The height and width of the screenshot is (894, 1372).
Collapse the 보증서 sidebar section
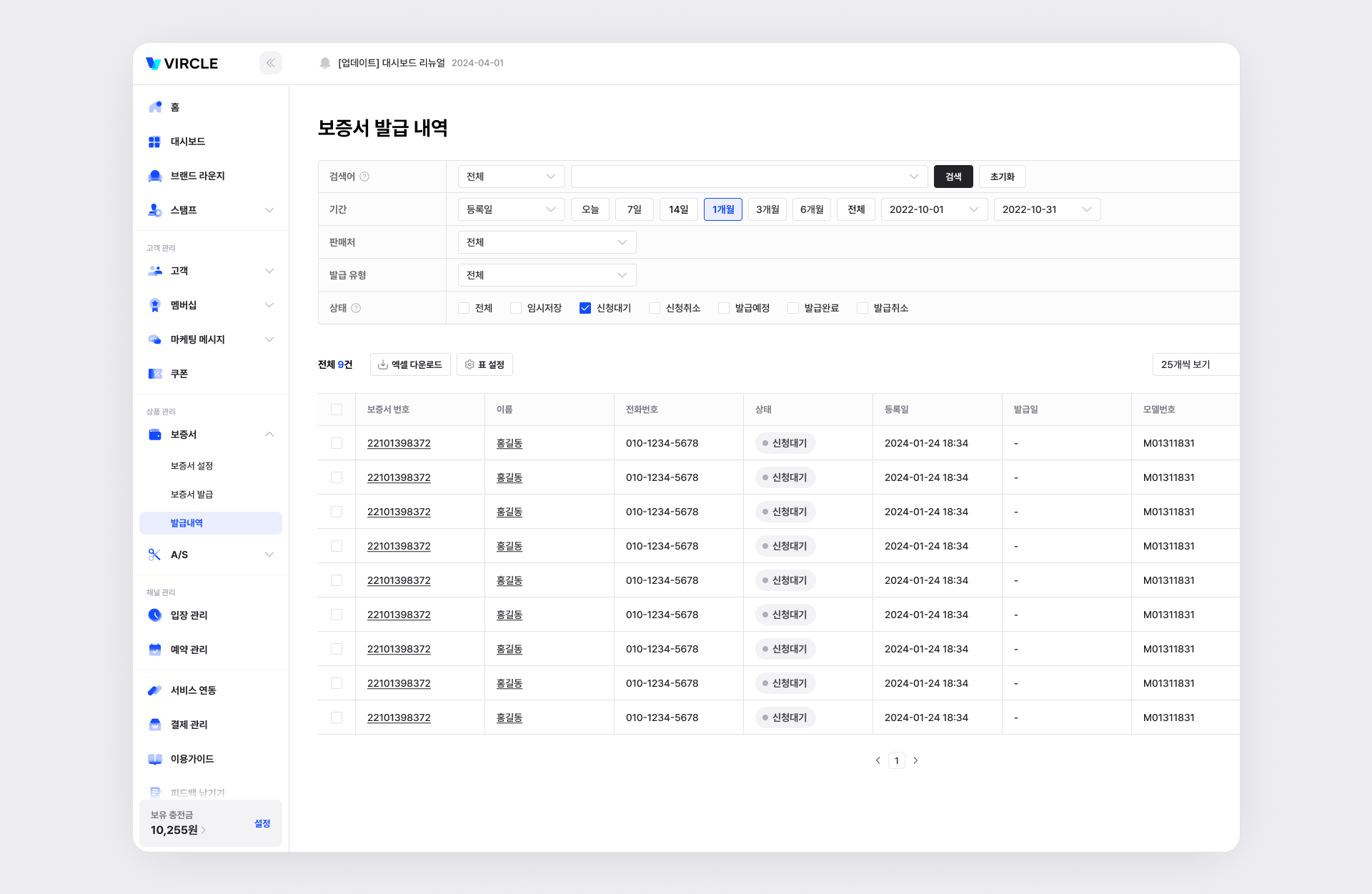click(x=269, y=434)
